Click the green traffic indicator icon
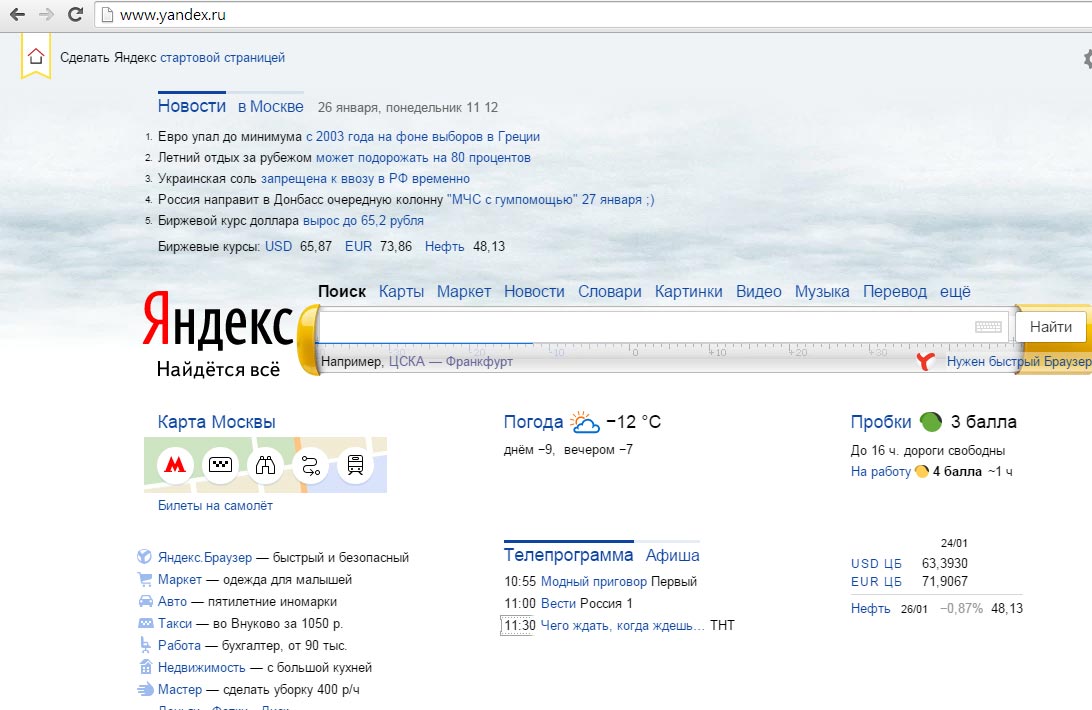The height and width of the screenshot is (710, 1092). [x=930, y=422]
